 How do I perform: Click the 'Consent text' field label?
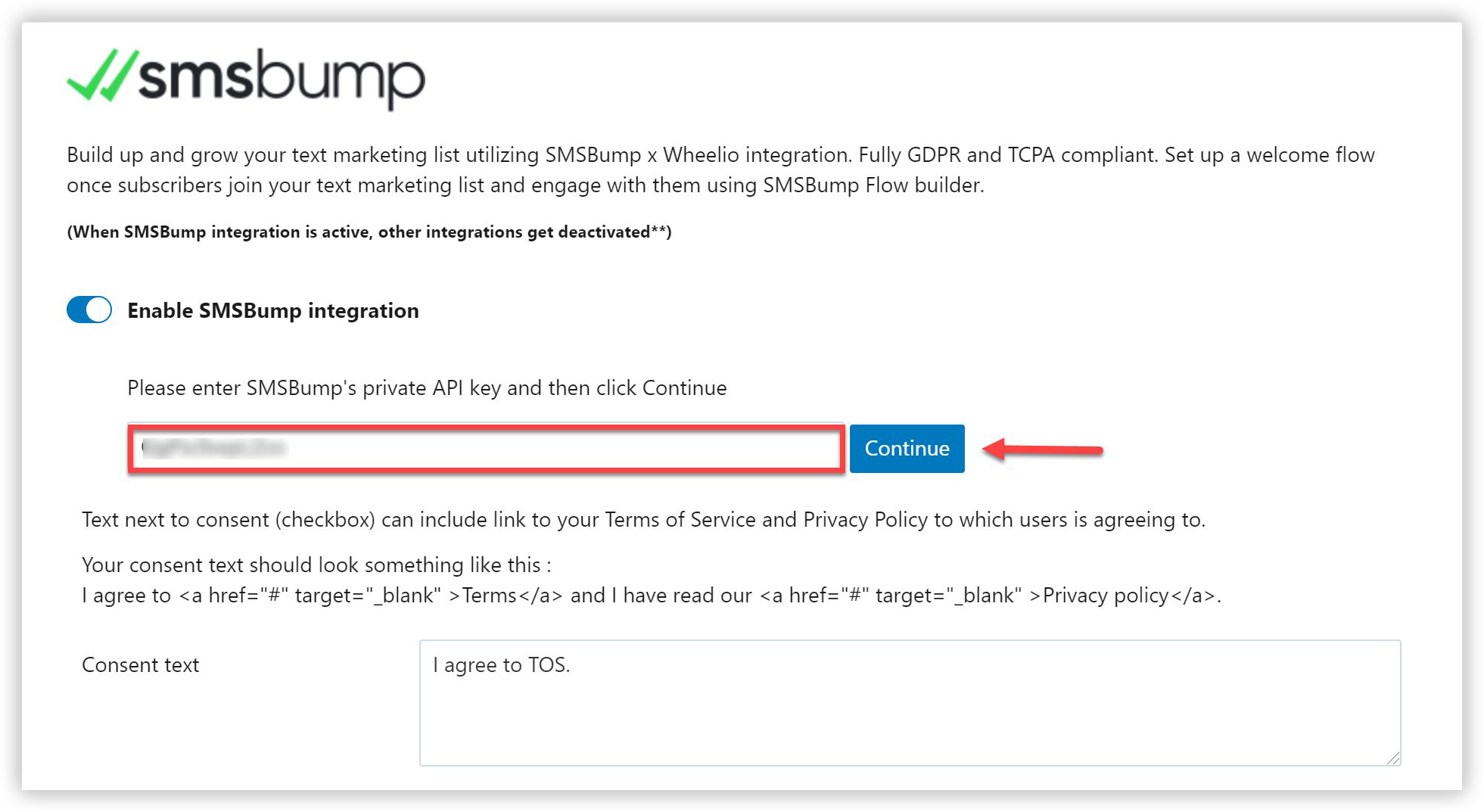coord(140,664)
